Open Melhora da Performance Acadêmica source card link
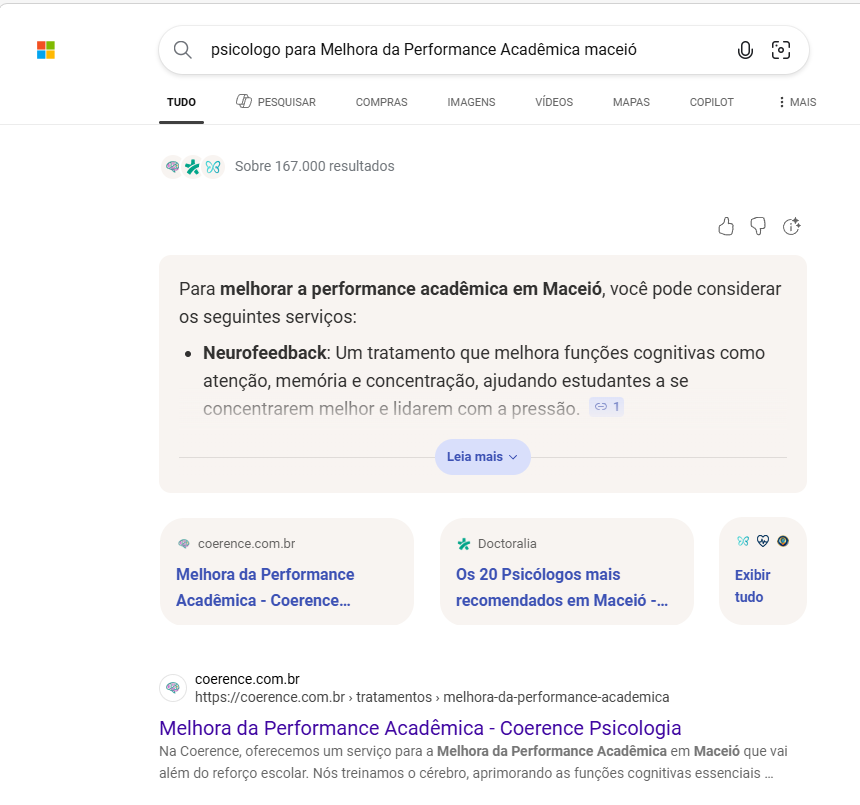Viewport: 860px width, 805px height. (x=265, y=587)
